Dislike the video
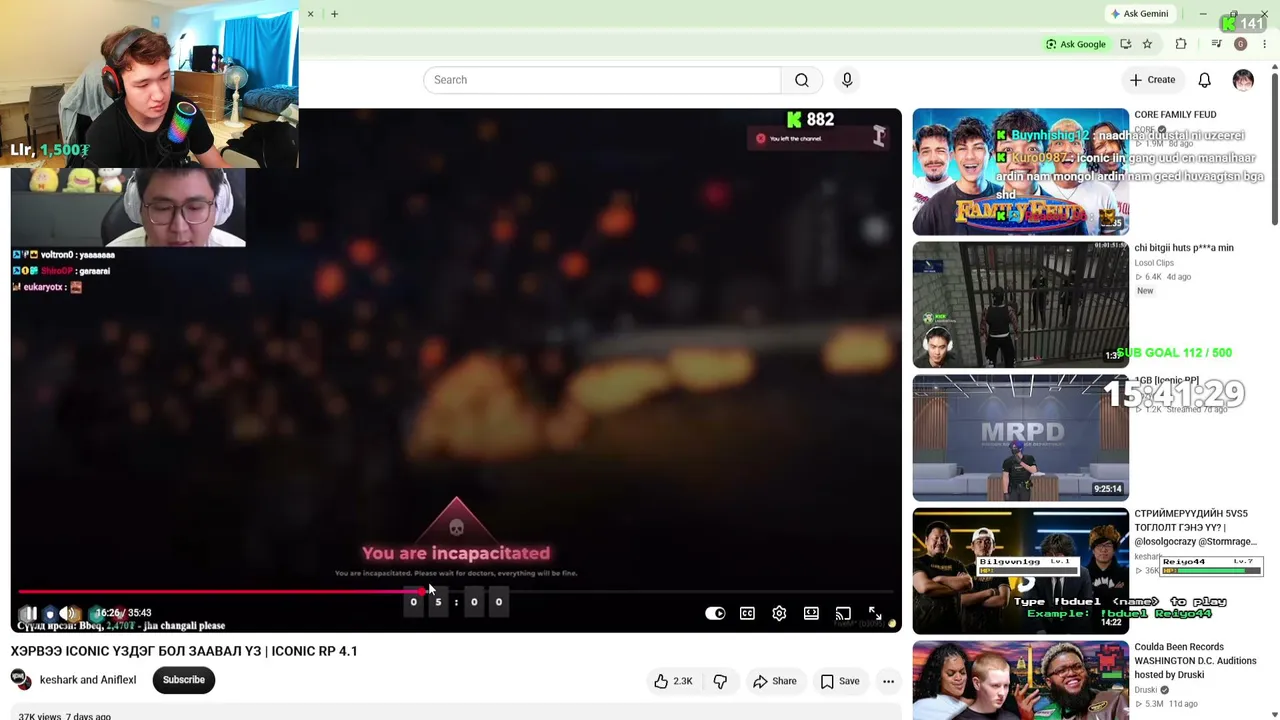 click(x=720, y=681)
